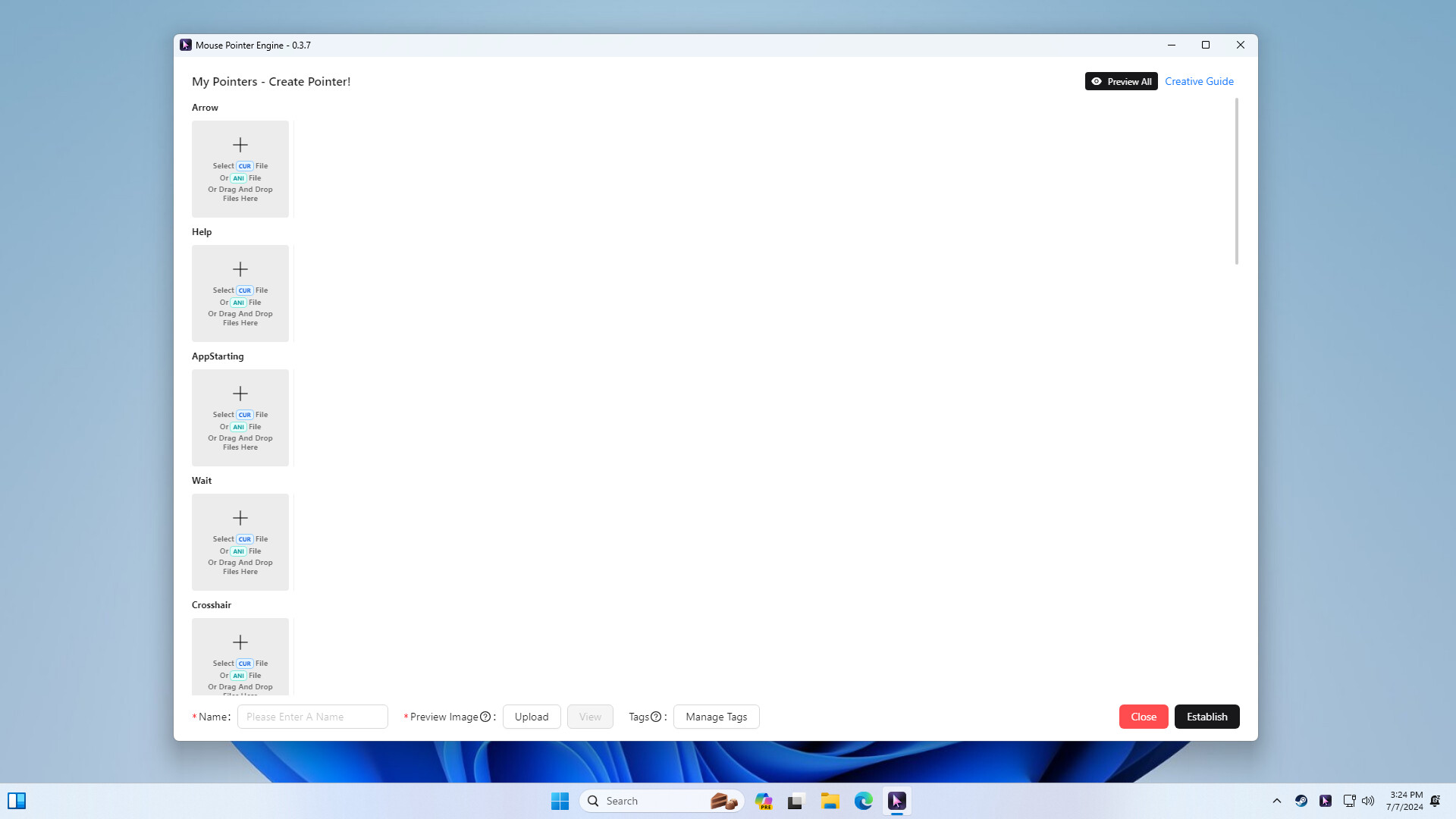The width and height of the screenshot is (1456, 819).
Task: Click the plus icon in the Arrow upload area
Action: coord(240,144)
